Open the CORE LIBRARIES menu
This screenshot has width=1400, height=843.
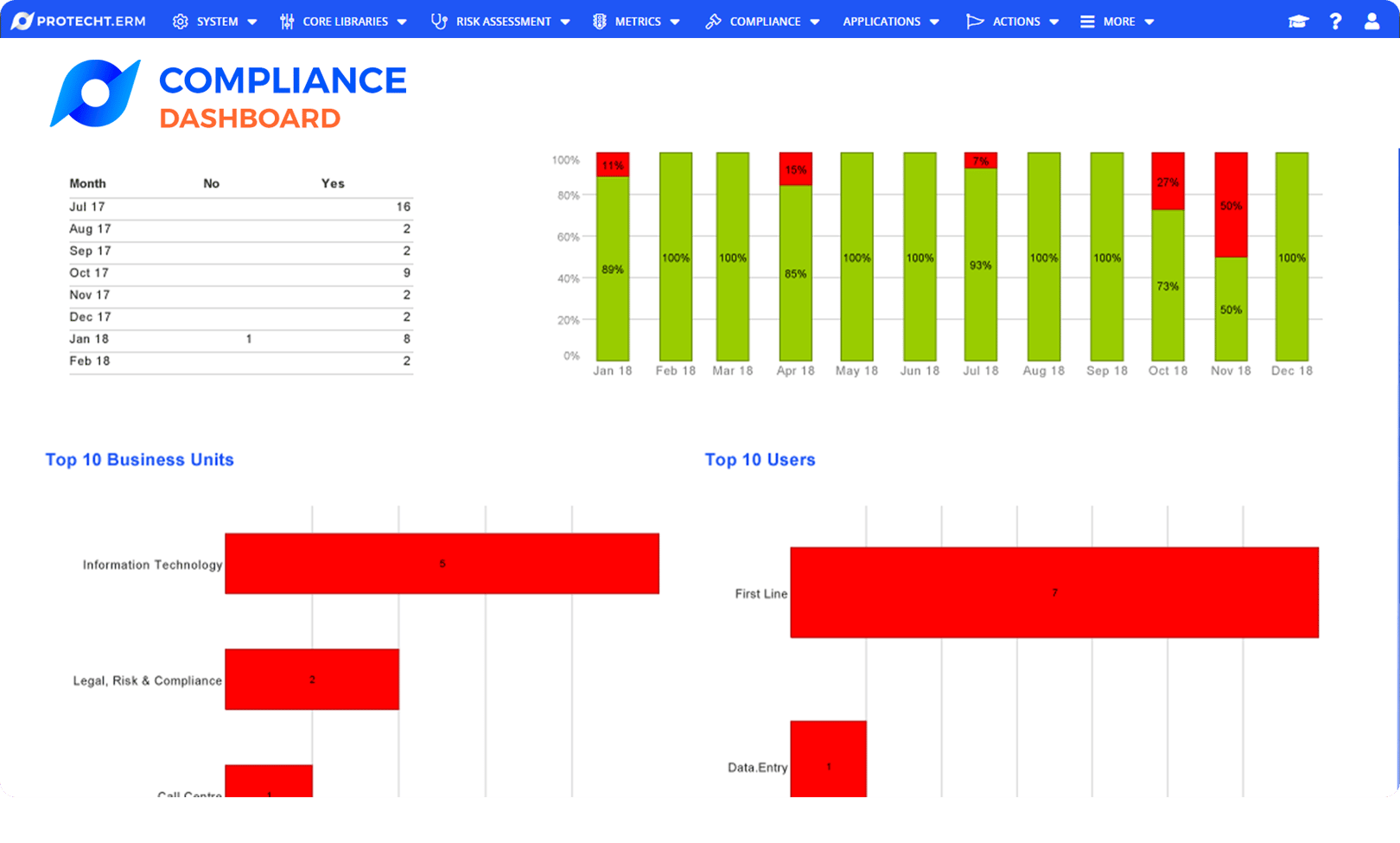(345, 21)
